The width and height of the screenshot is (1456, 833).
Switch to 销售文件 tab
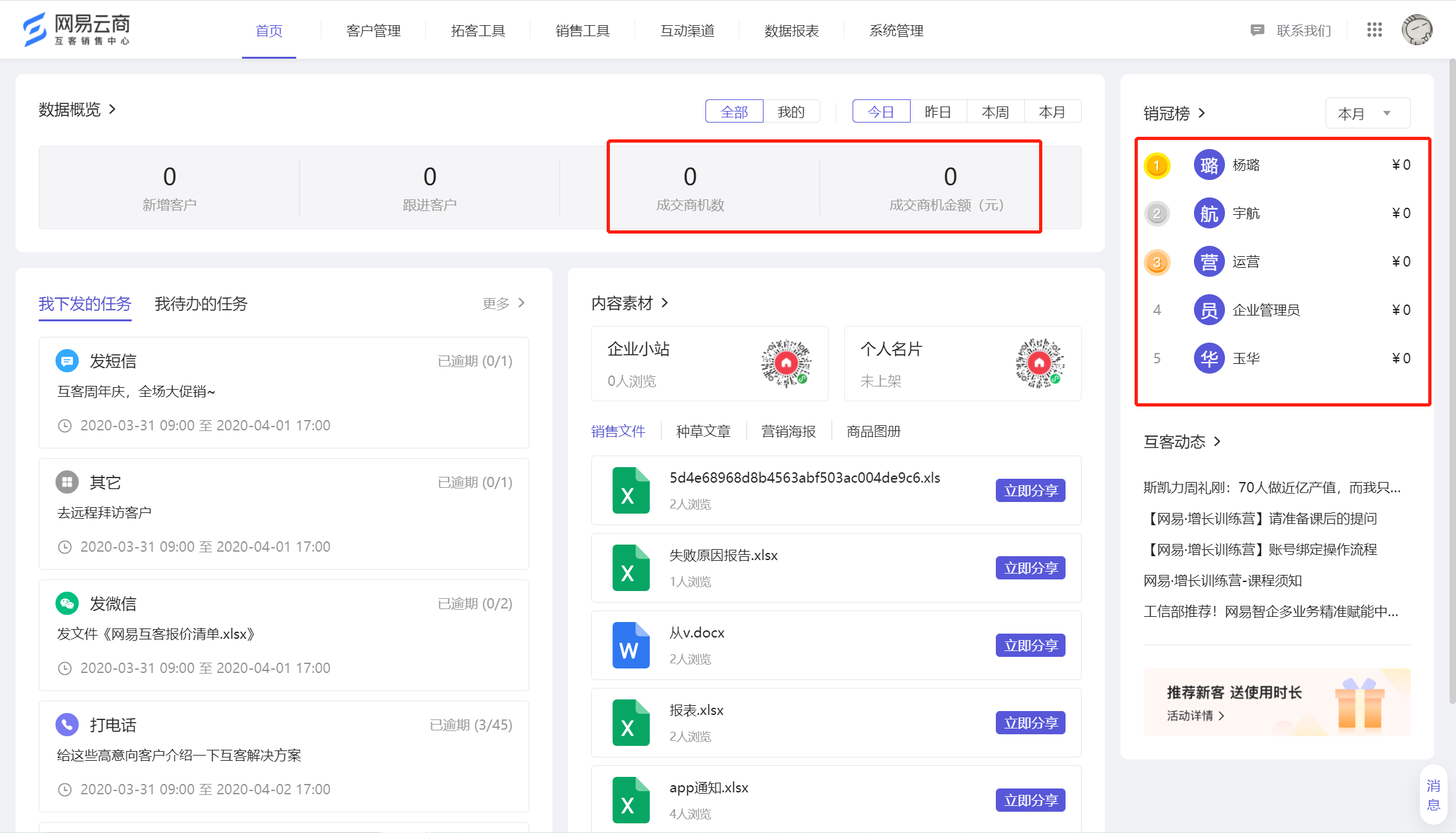coord(618,431)
